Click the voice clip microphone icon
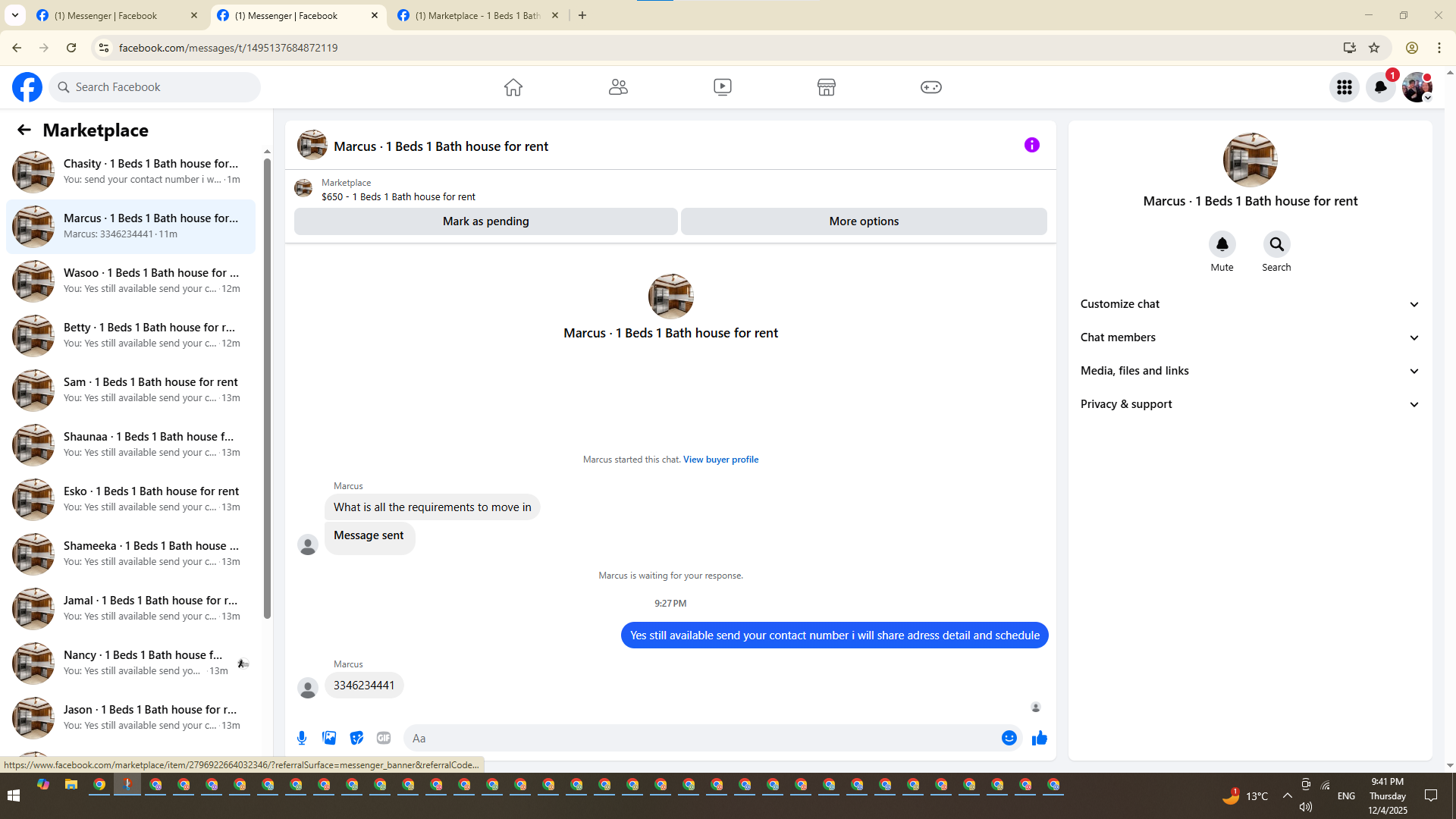This screenshot has height=819, width=1456. 302,738
